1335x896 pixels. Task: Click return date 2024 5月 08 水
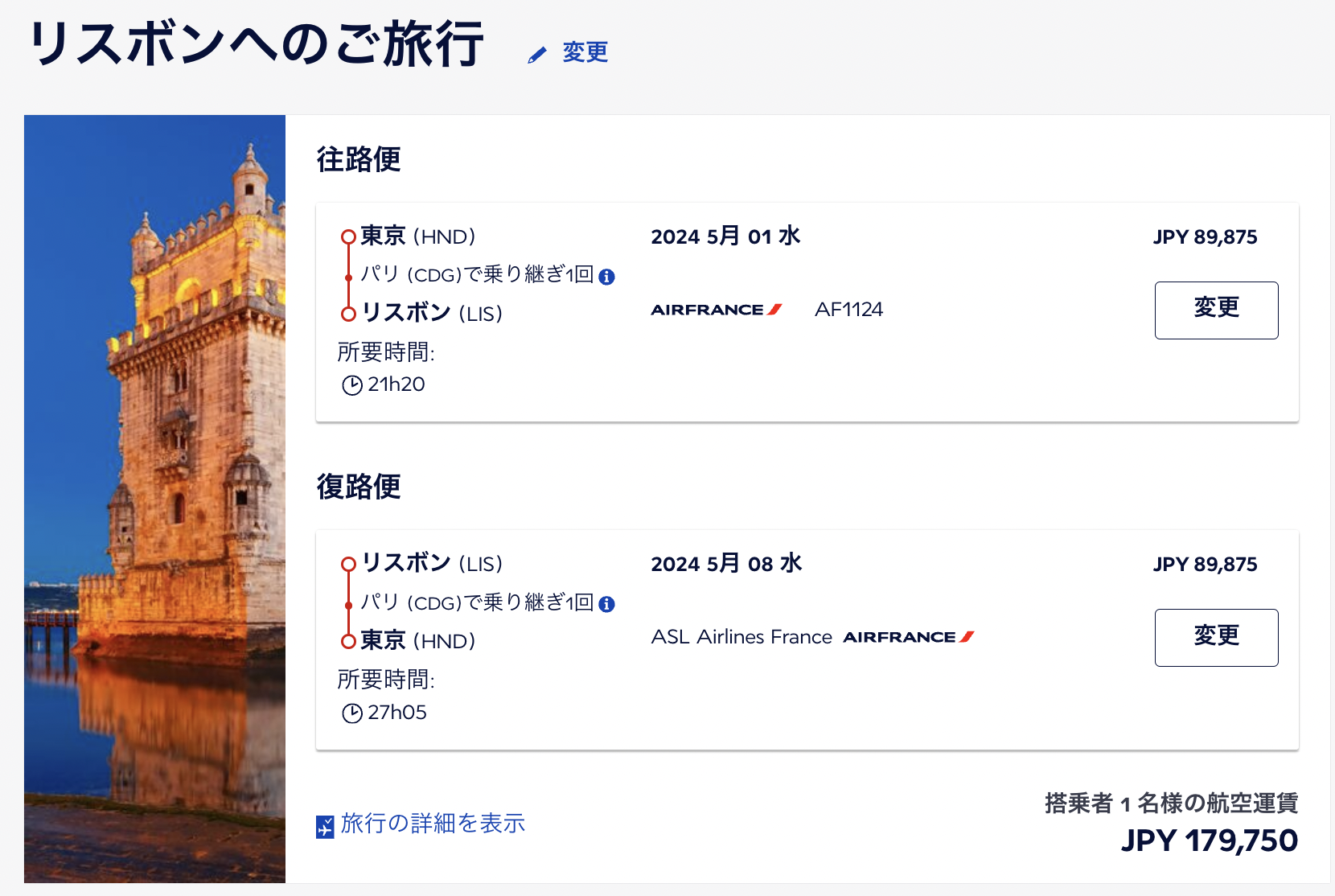click(x=726, y=564)
